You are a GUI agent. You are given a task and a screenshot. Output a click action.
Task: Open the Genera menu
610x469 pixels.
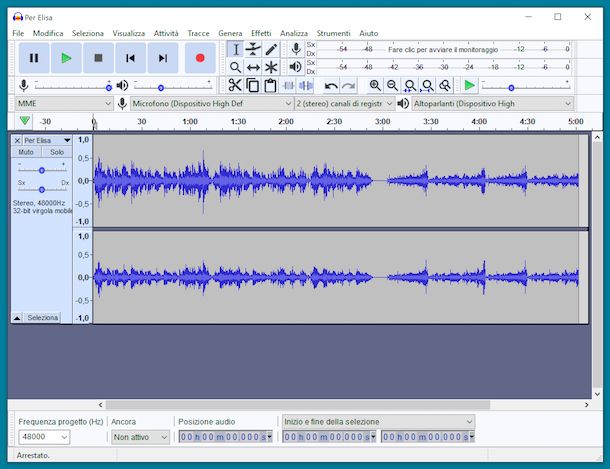tap(230, 33)
